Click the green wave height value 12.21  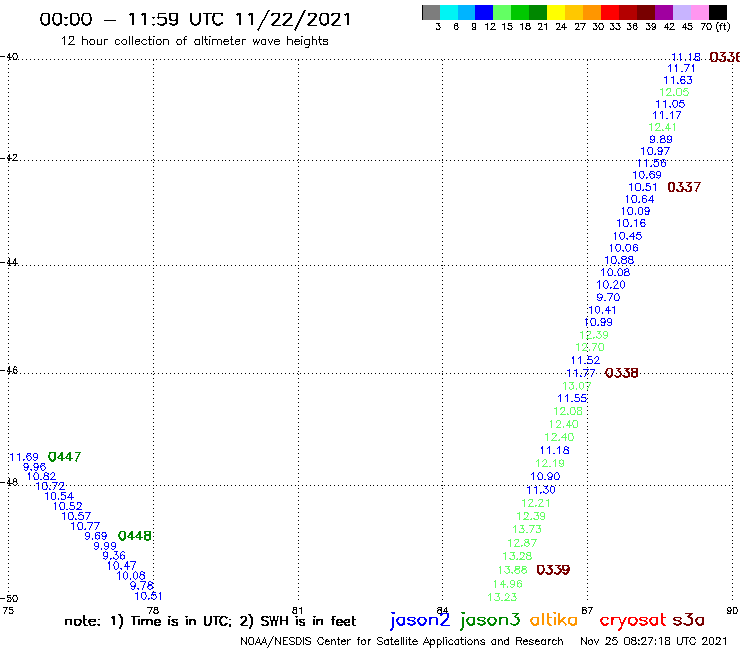(x=536, y=503)
